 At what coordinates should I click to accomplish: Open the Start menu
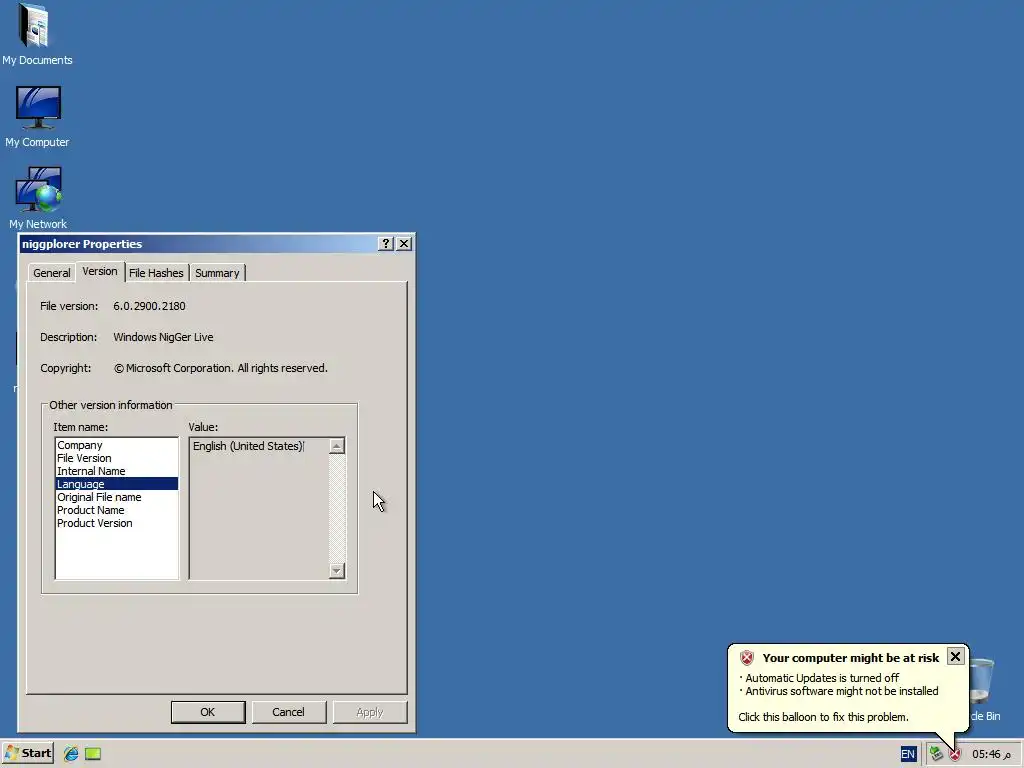[x=28, y=754]
